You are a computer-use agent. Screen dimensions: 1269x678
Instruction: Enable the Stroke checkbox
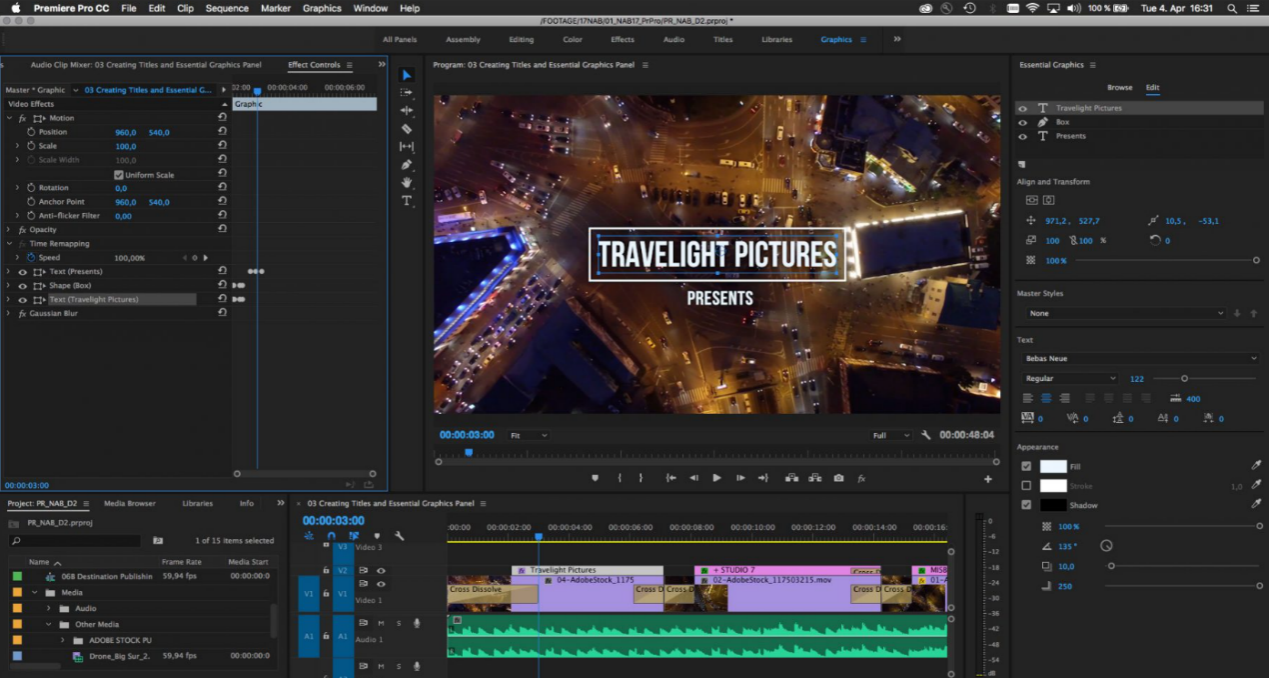point(1026,486)
